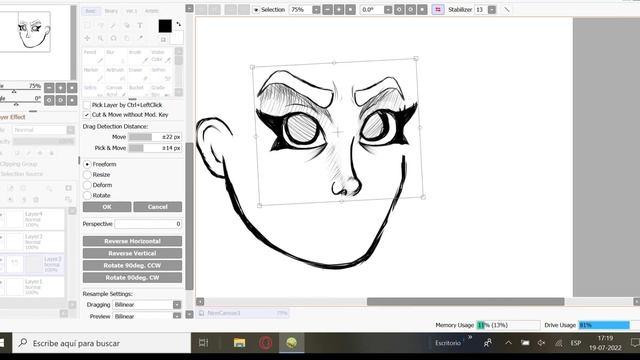Show hidden taskbar tray icons chevron
This screenshot has height=360, width=640.
(x=508, y=343)
